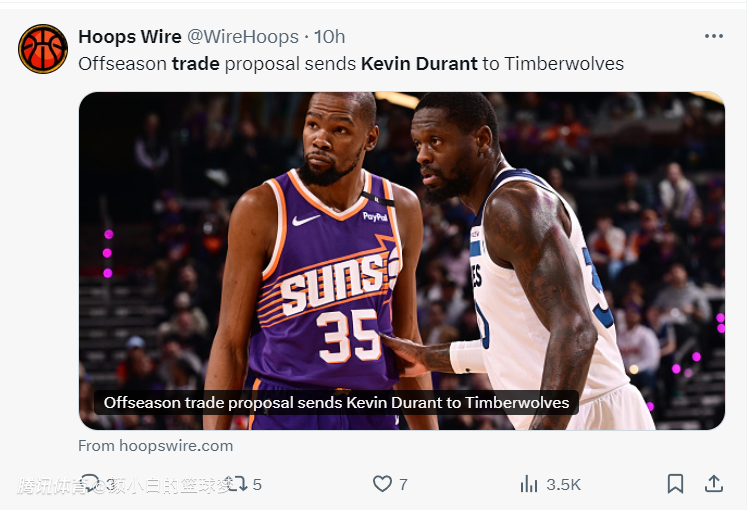The image size is (747, 510).
Task: Click the bold "Kevin Durant" text
Action: click(418, 64)
